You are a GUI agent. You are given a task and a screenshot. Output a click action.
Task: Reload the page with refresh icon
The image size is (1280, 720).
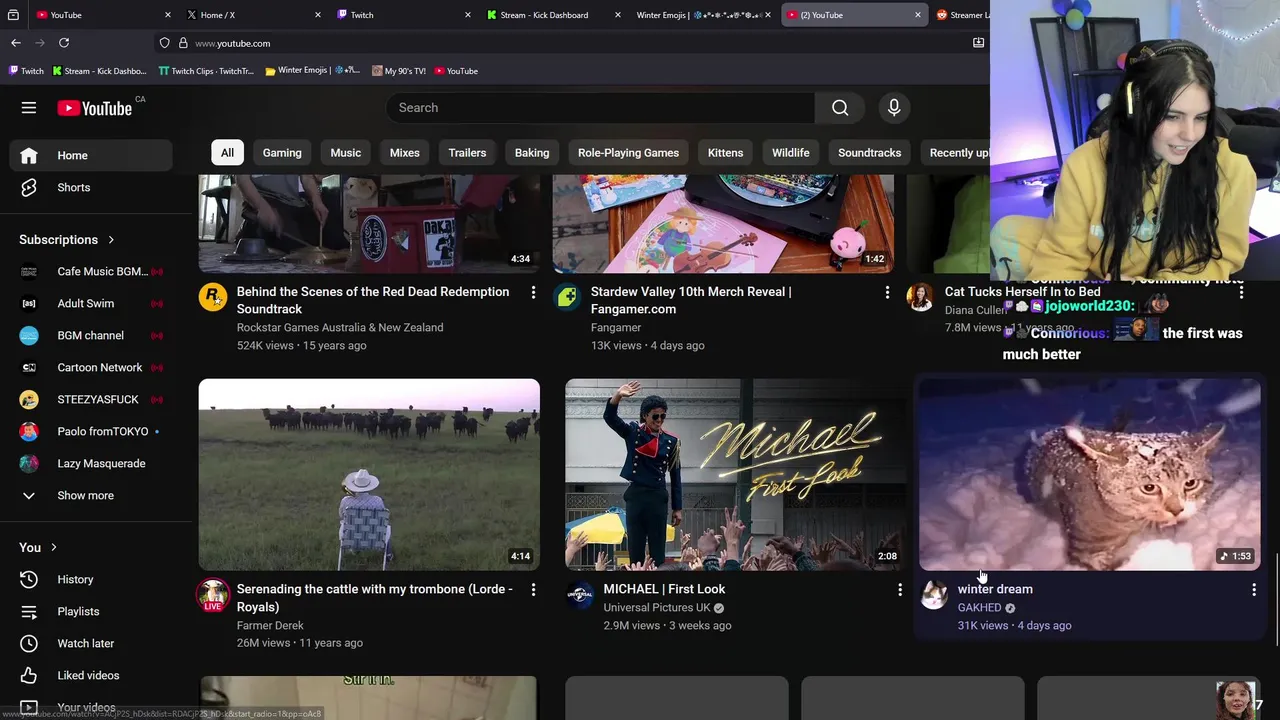[x=64, y=43]
